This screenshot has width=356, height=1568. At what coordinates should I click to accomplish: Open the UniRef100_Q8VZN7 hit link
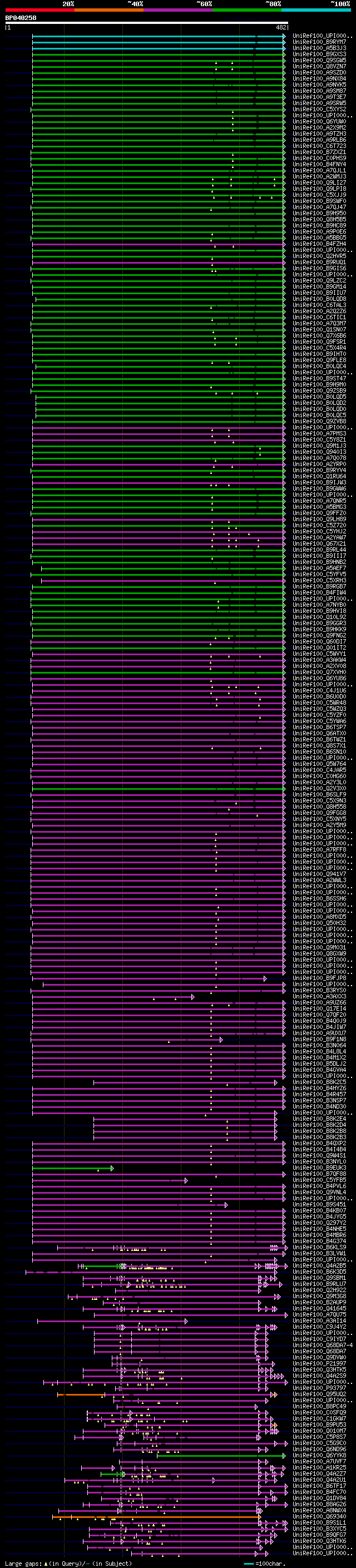(x=319, y=66)
